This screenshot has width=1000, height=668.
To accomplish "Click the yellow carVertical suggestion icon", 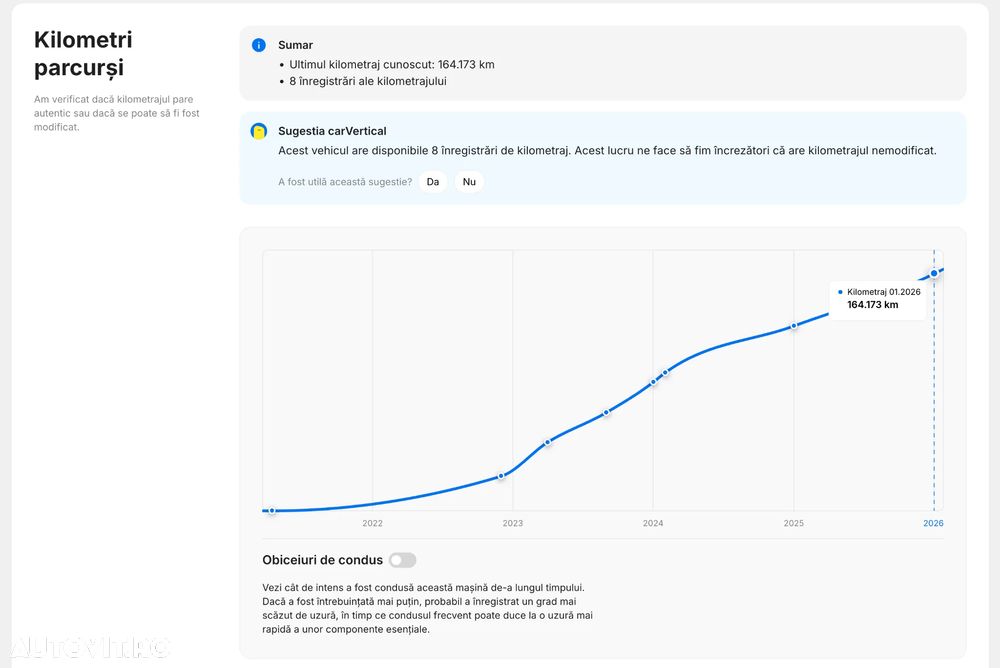I will click(x=259, y=131).
